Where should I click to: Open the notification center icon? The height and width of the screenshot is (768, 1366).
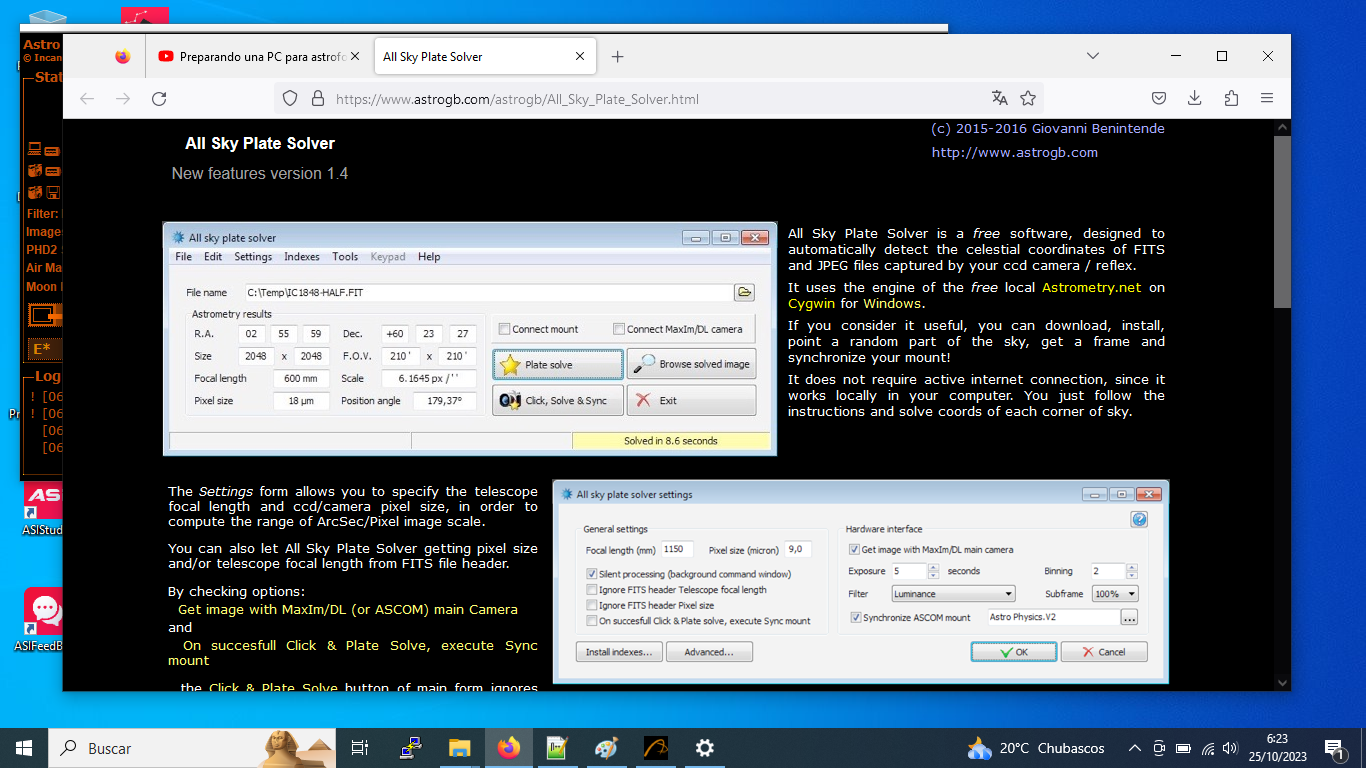tap(1335, 748)
